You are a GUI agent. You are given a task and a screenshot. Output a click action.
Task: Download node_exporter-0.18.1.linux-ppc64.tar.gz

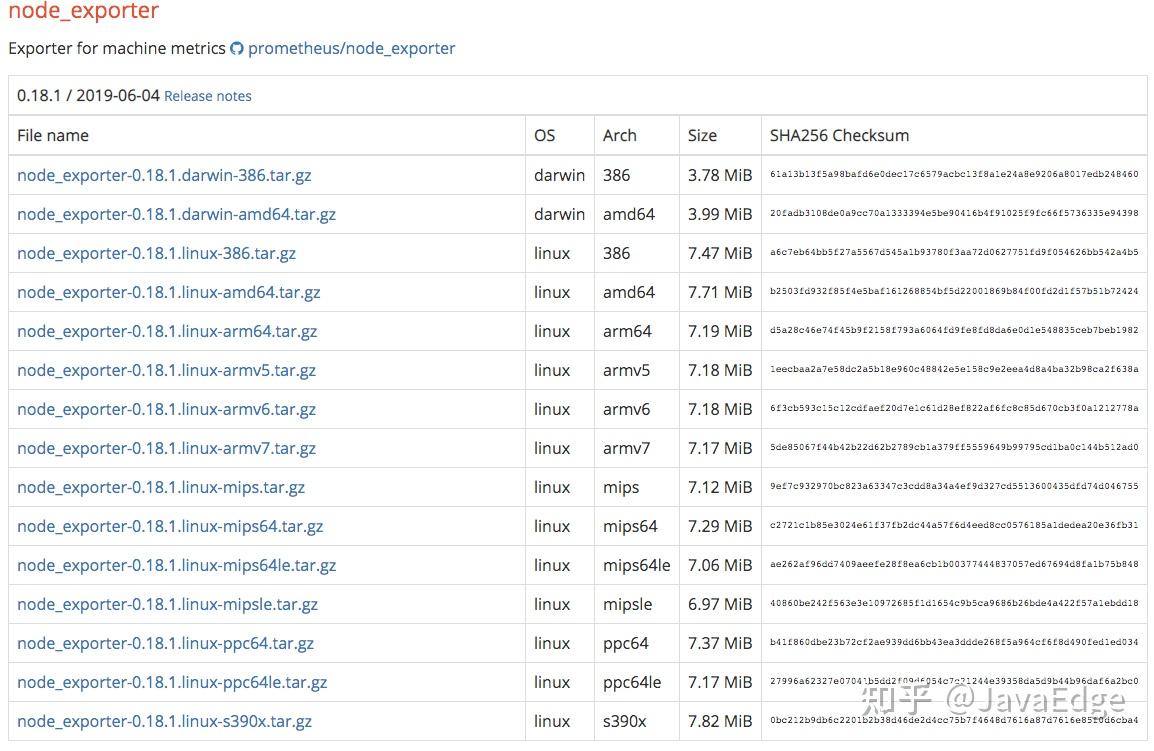(x=165, y=643)
